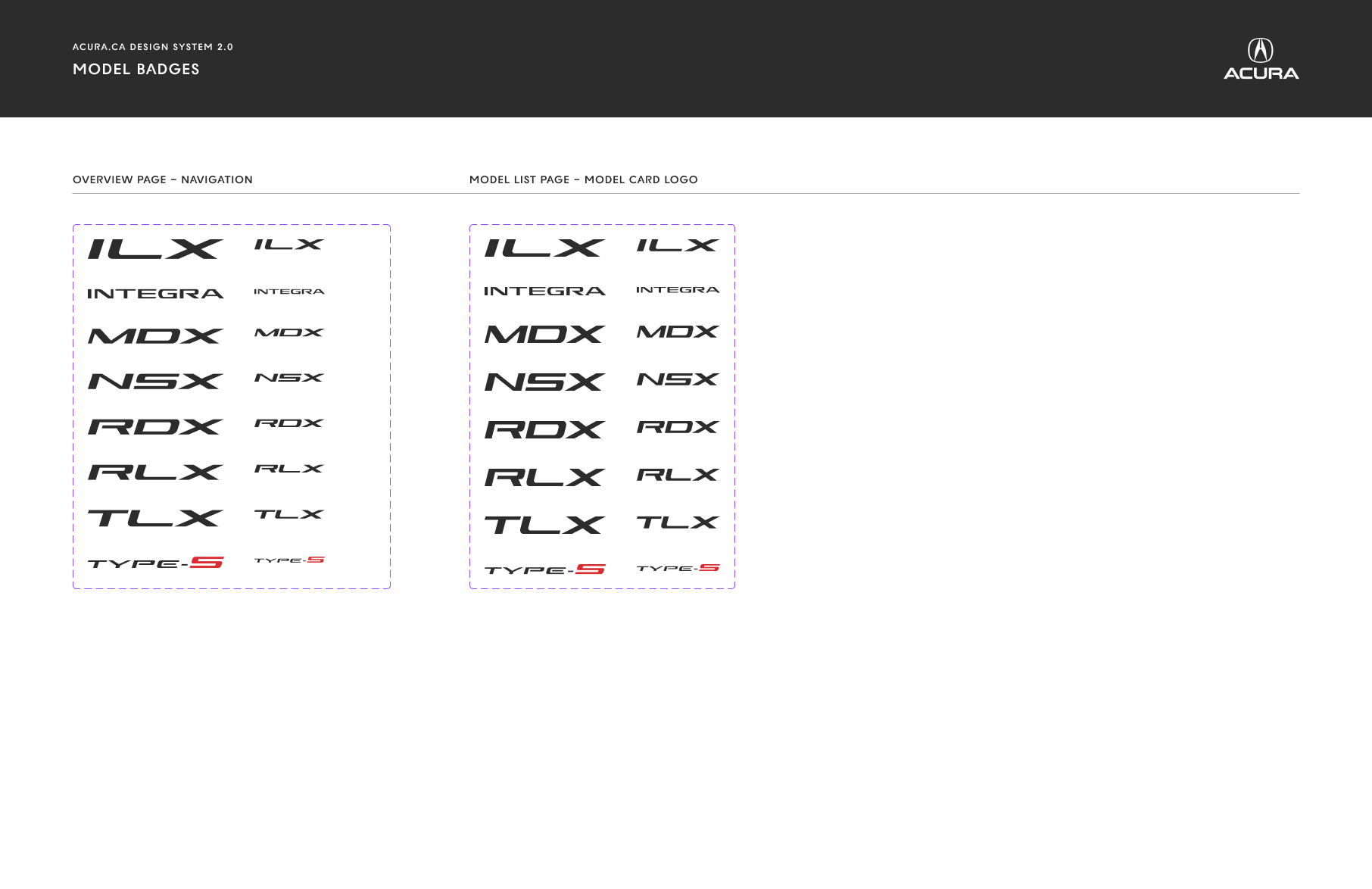1372x889 pixels.
Task: Click the 'OVERVIEW PAGE – NAVIGATION' section label
Action: point(163,179)
